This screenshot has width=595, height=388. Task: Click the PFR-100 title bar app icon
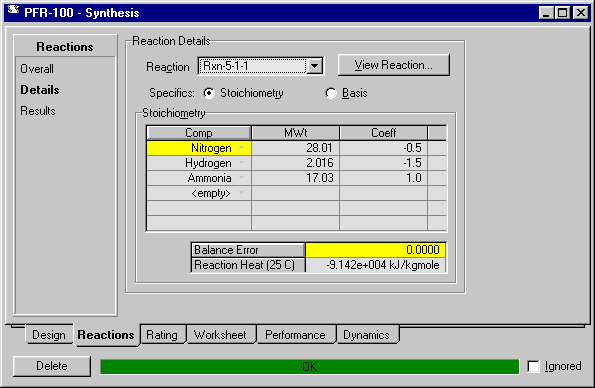[13, 10]
